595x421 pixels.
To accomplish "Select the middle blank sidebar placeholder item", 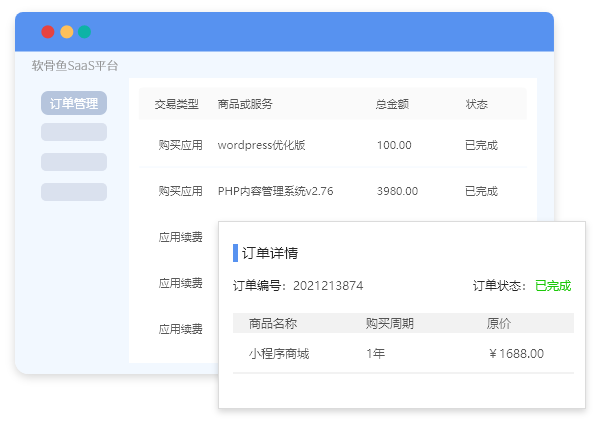I will point(74,162).
